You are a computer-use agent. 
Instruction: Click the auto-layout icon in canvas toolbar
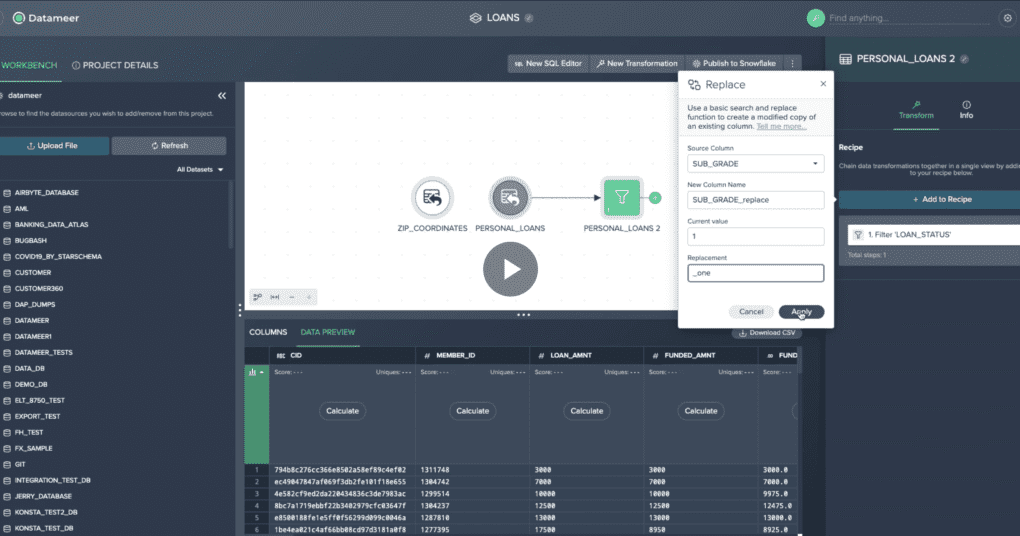pos(258,297)
